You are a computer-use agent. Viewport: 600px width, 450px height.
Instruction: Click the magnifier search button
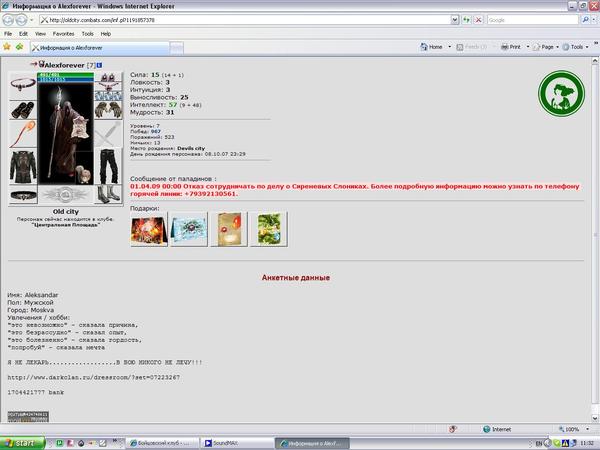[585, 20]
